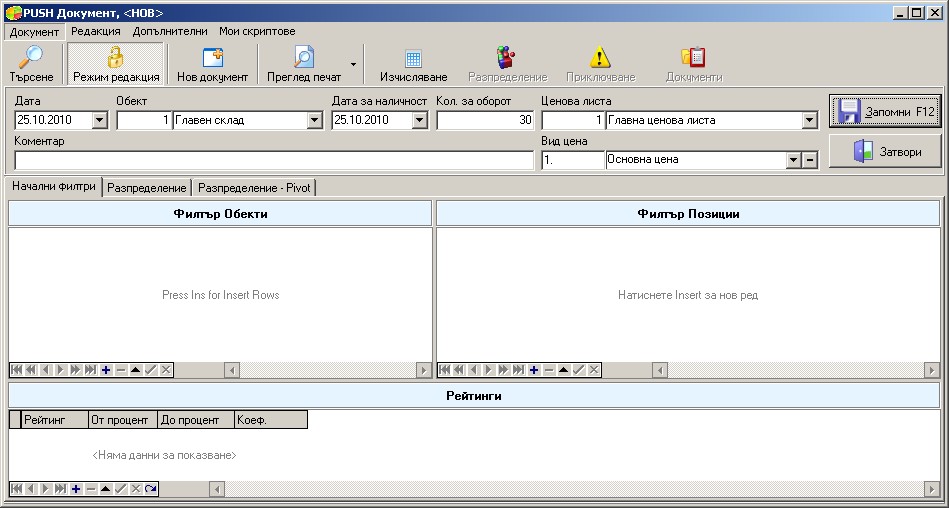Go to next record in Филтър Обекти navigator
949x508 pixels.
point(61,369)
